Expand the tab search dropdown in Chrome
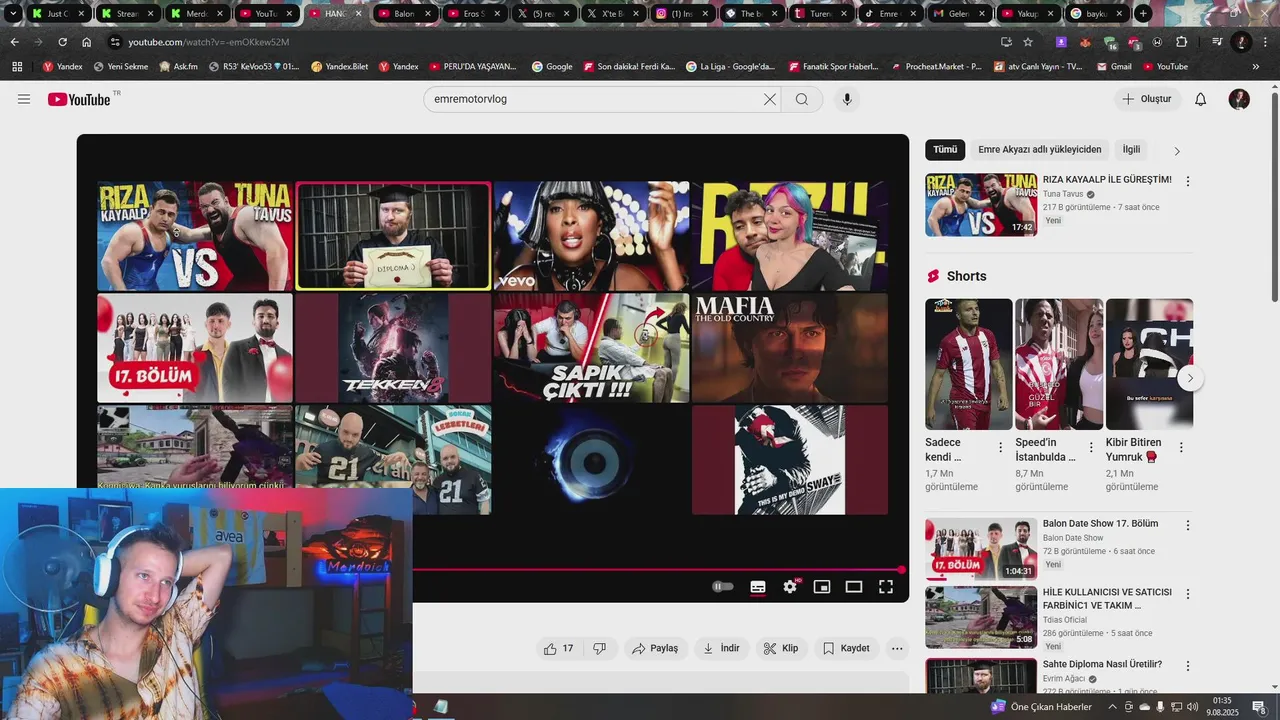This screenshot has height=720, width=1280. tap(13, 14)
